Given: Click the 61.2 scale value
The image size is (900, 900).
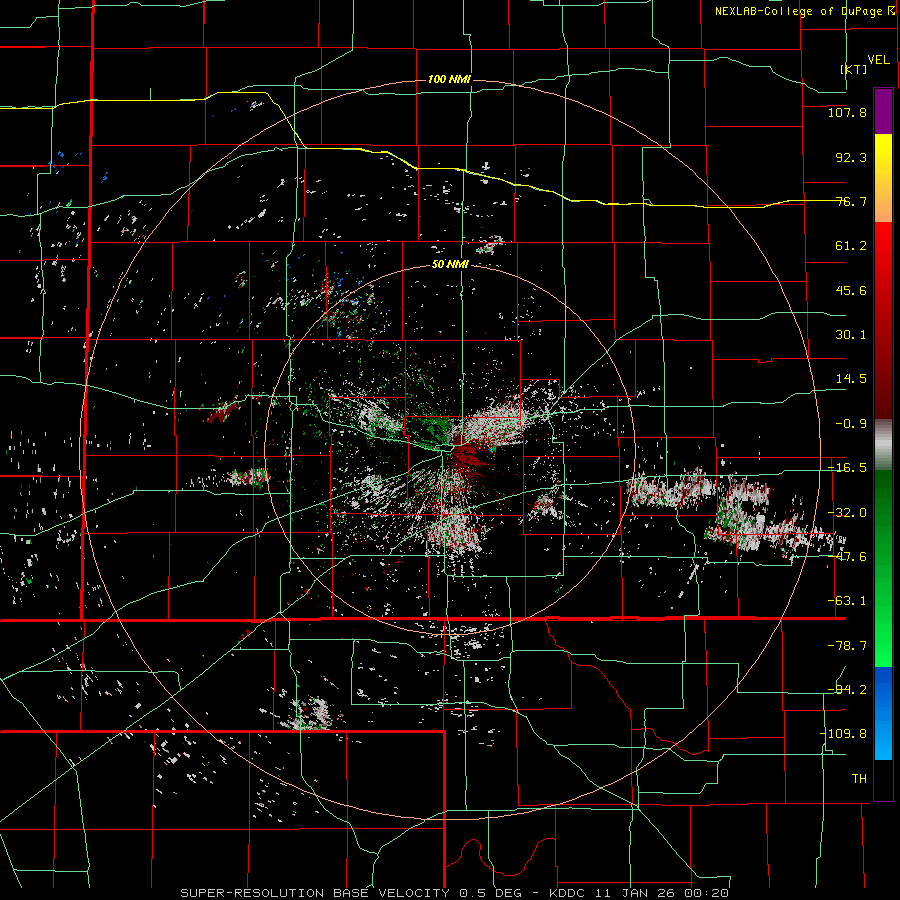Looking at the screenshot, I should click(x=851, y=246).
